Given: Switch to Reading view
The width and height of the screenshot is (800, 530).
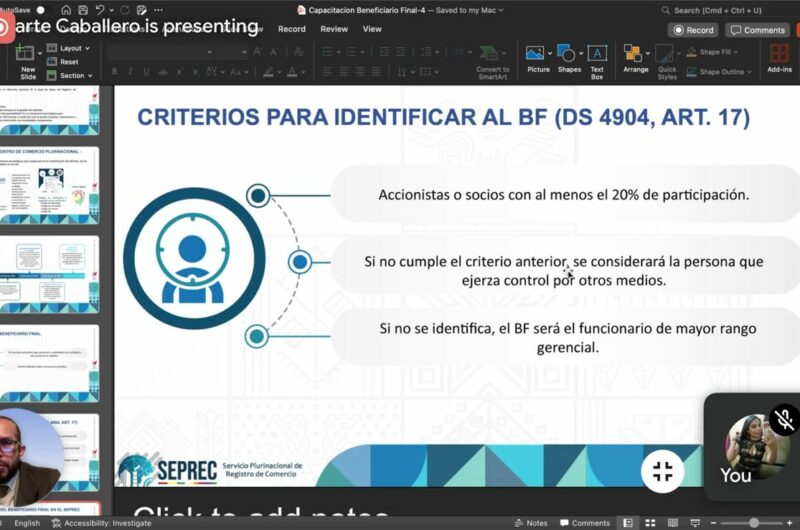Looking at the screenshot, I should (672, 523).
